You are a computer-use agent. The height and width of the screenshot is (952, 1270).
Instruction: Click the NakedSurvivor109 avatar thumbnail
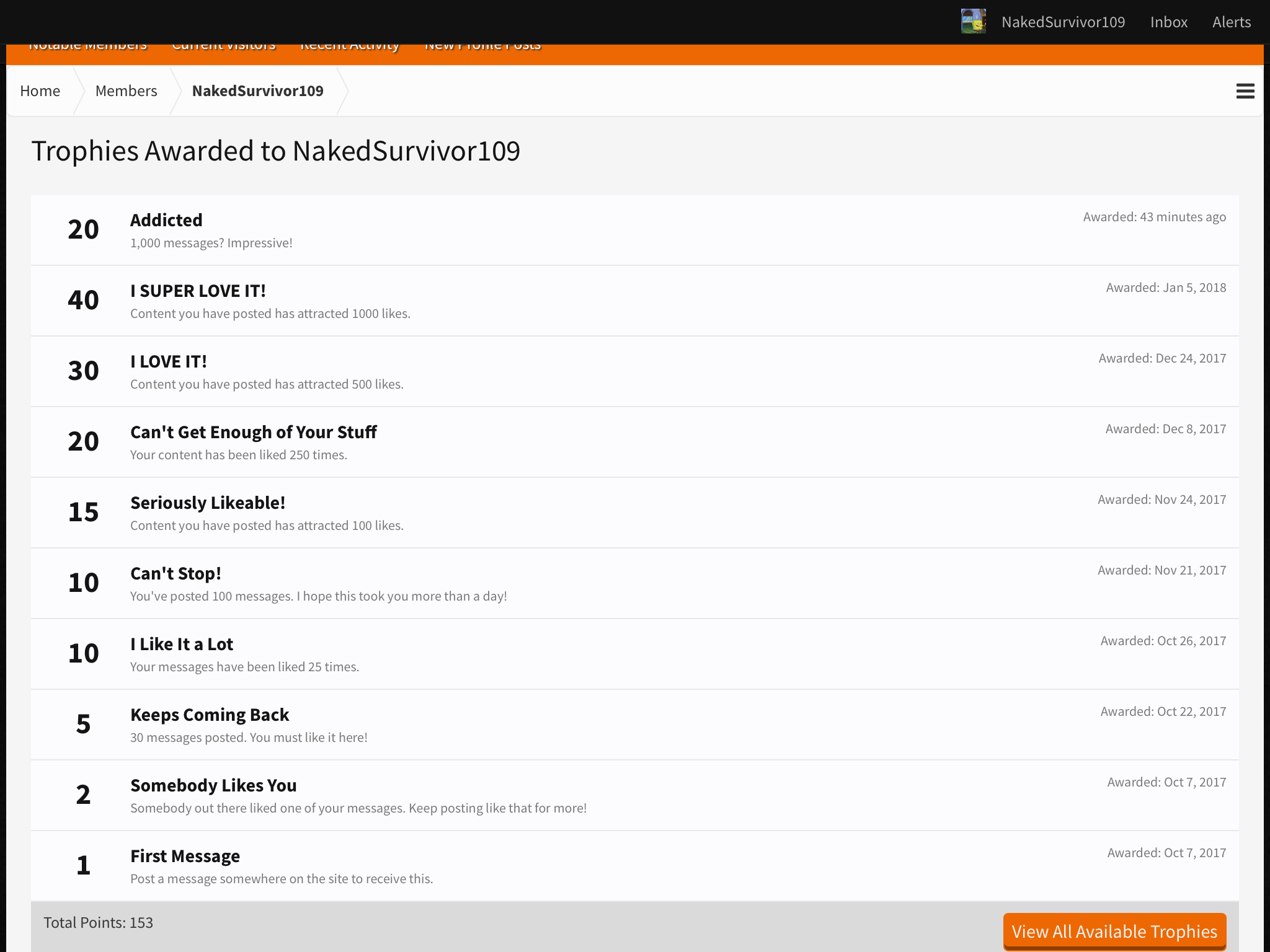click(x=974, y=21)
